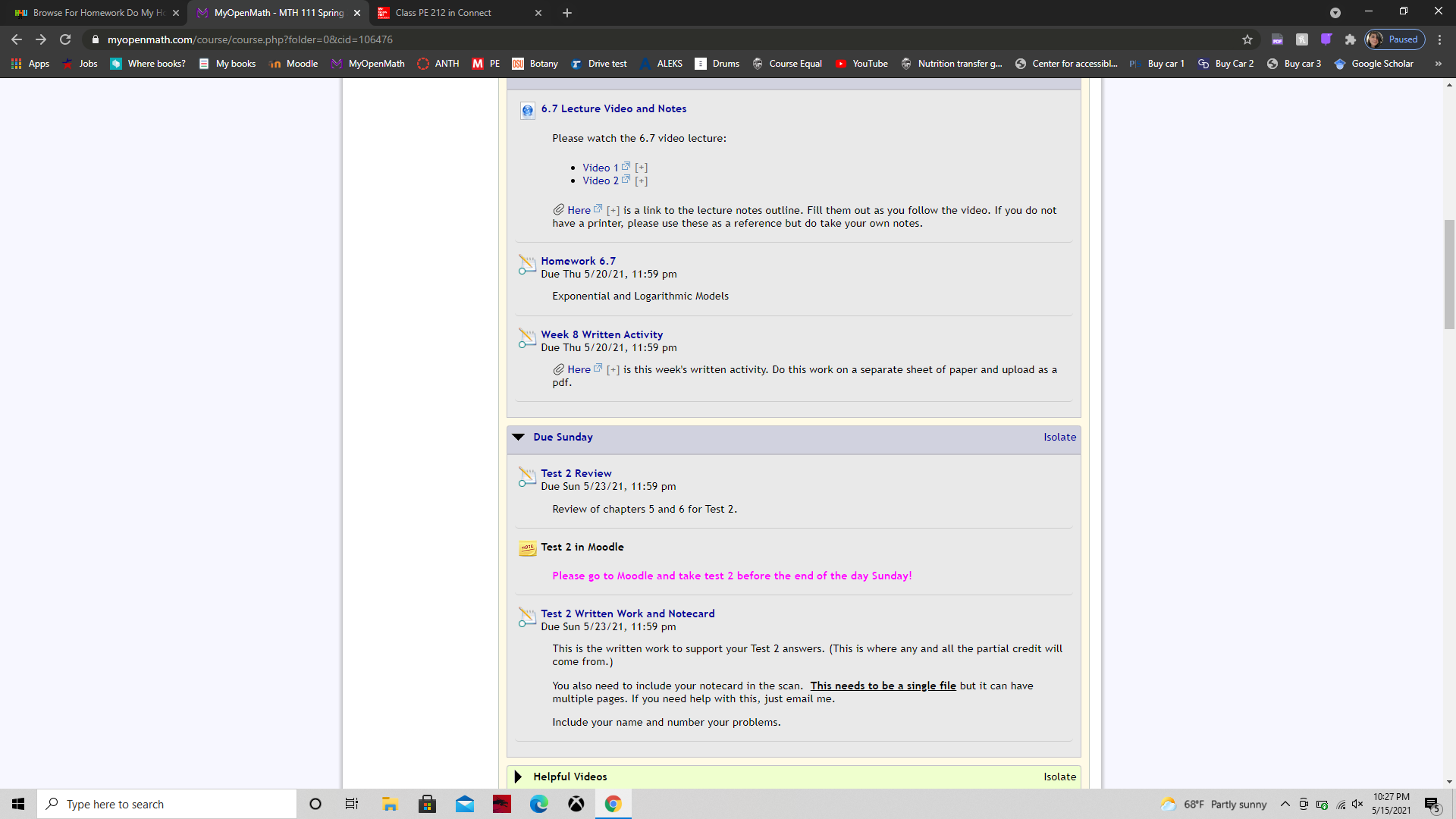1456x819 pixels.
Task: Switch to Browse For Homework tab
Action: tap(99, 13)
